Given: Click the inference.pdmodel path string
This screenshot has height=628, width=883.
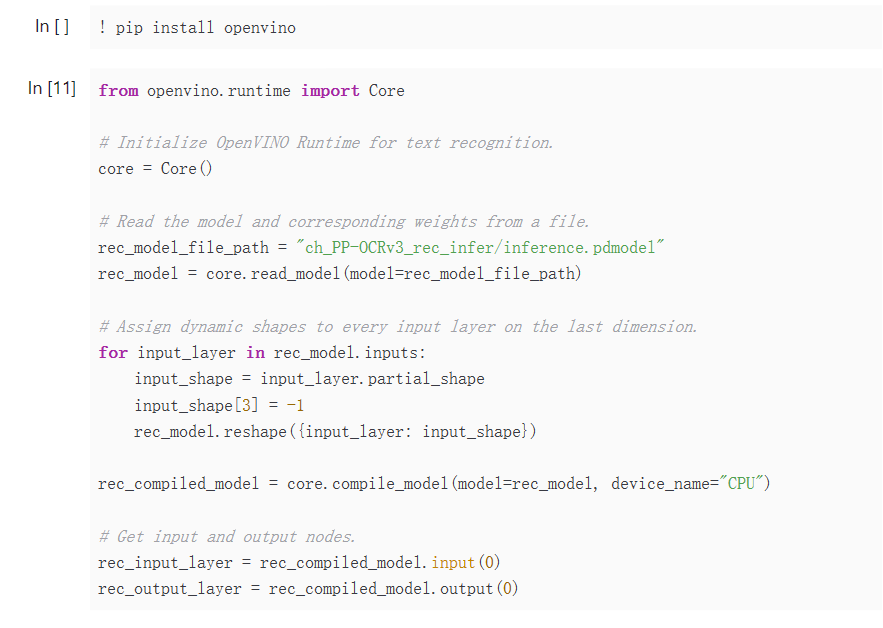Looking at the screenshot, I should pyautogui.click(x=480, y=247).
